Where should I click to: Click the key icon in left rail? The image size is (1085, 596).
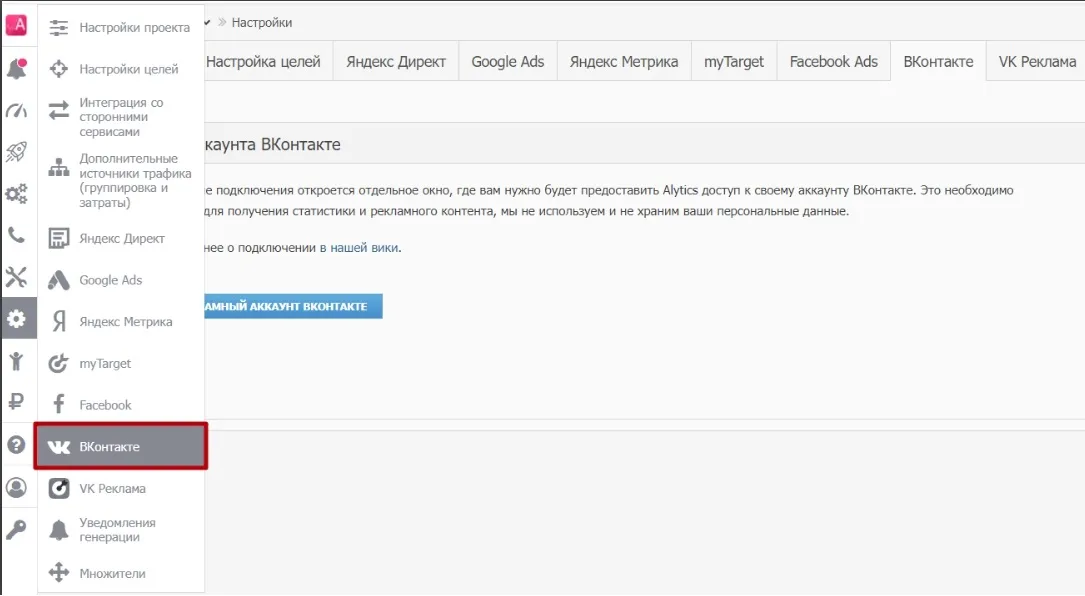point(17,530)
